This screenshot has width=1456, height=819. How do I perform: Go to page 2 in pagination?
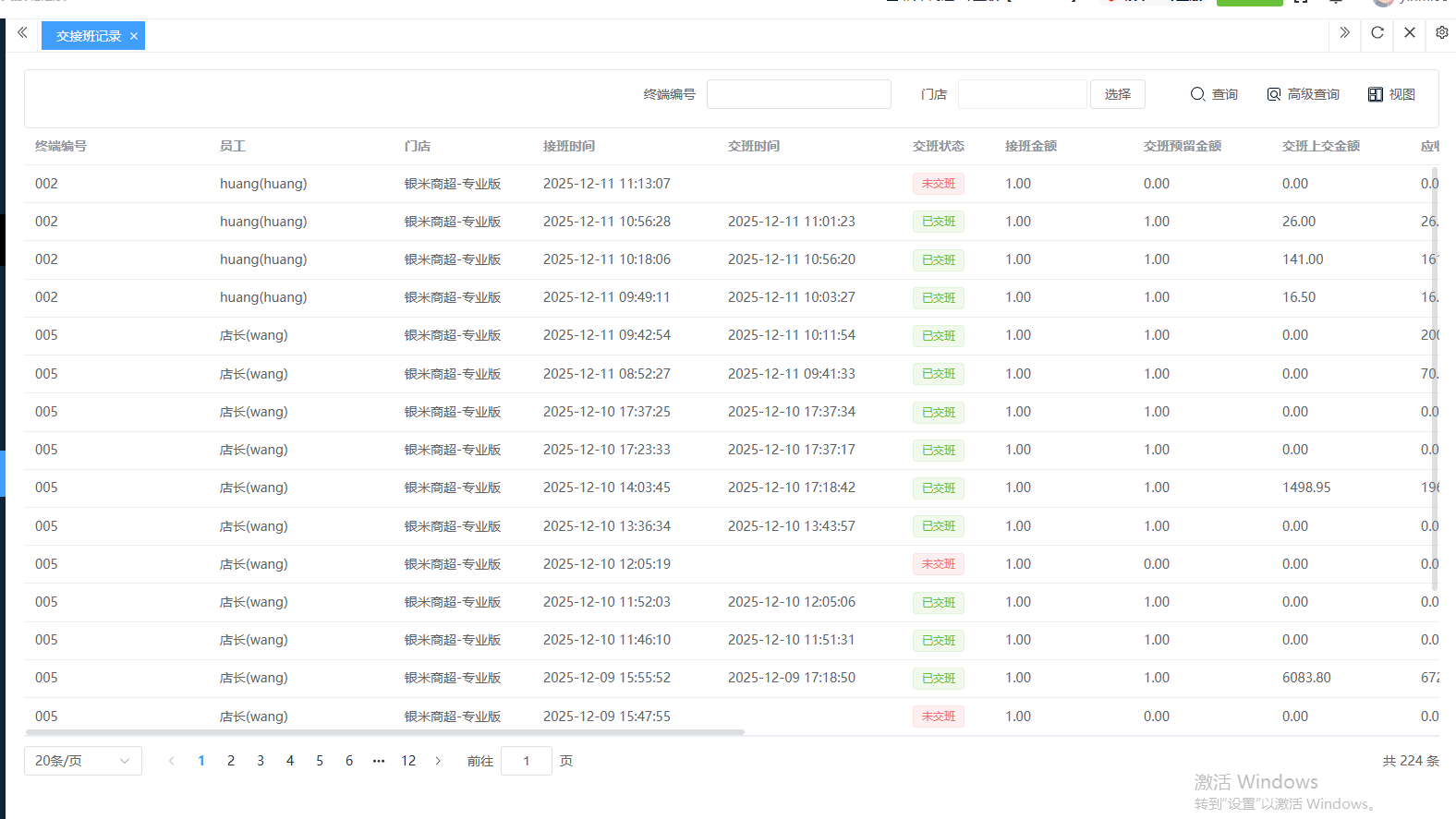231,761
